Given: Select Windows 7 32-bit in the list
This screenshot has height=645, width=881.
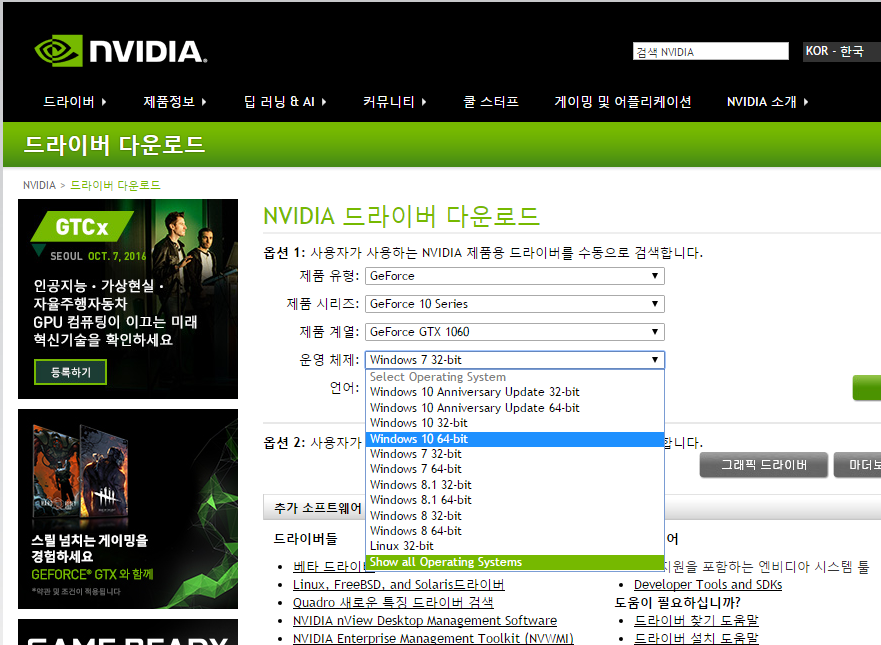Looking at the screenshot, I should pyautogui.click(x=515, y=454).
